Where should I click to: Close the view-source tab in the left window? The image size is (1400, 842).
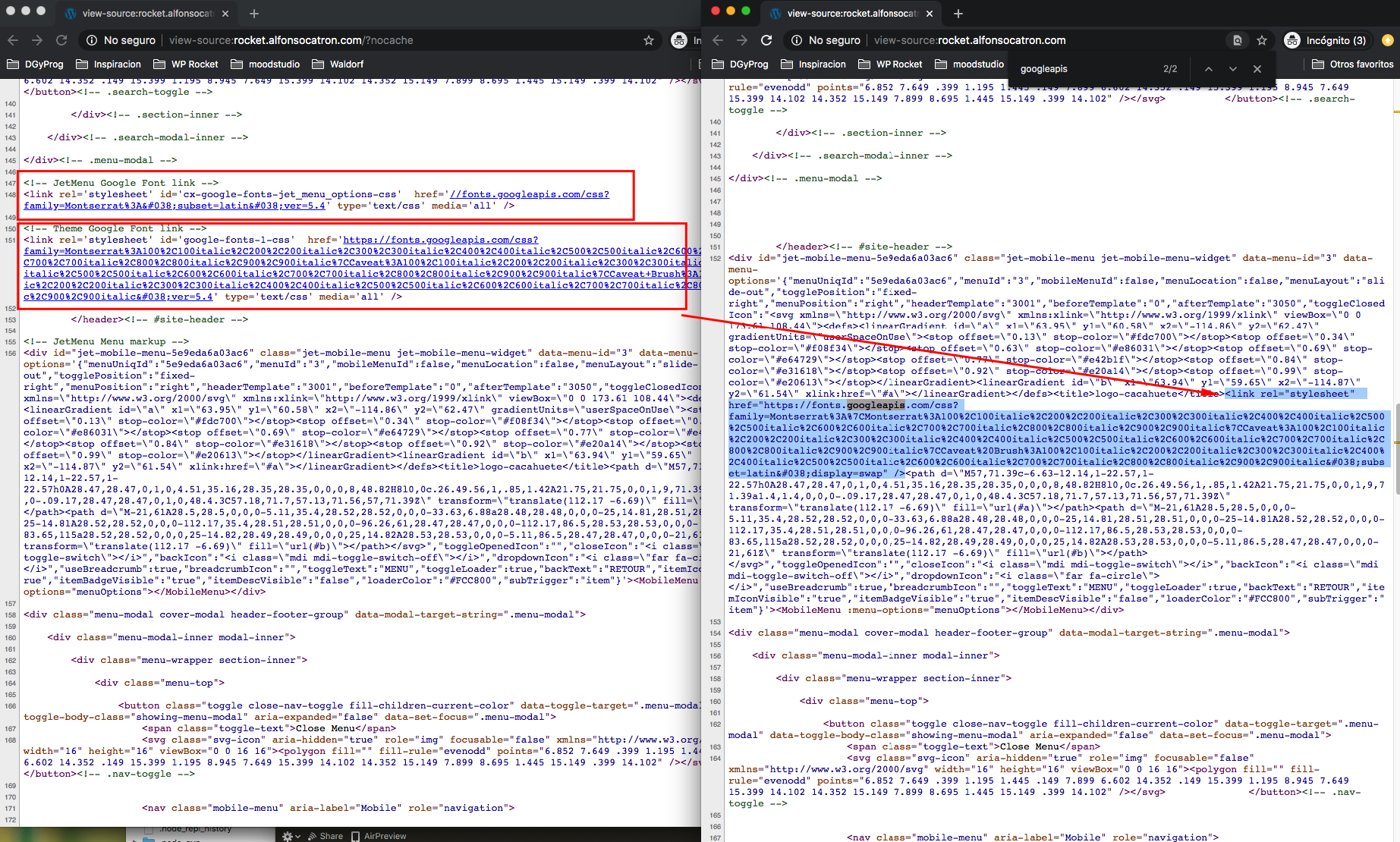click(226, 14)
